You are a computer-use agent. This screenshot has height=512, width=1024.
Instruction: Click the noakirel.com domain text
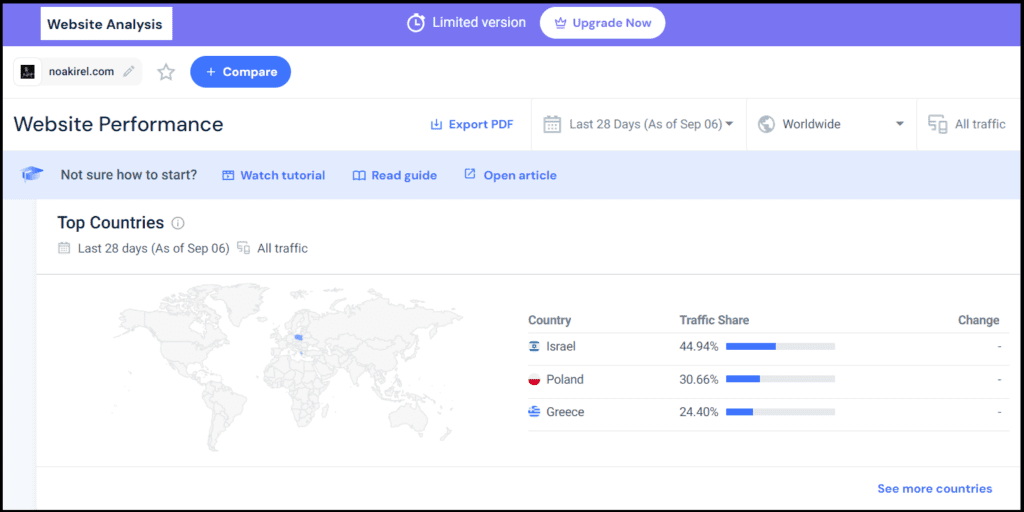point(81,72)
